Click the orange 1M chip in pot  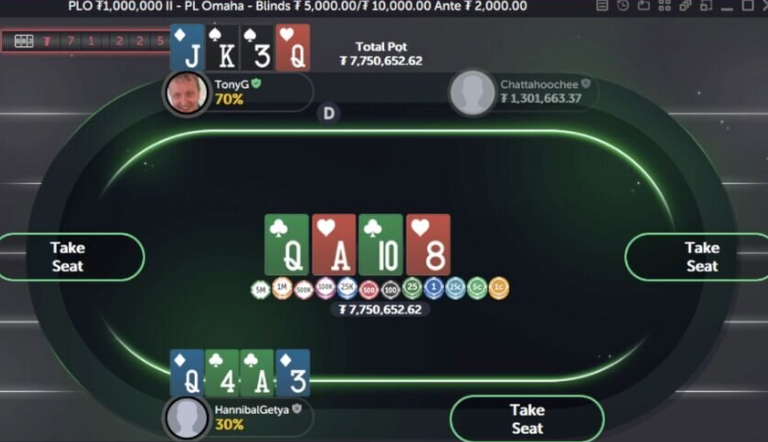coord(282,288)
